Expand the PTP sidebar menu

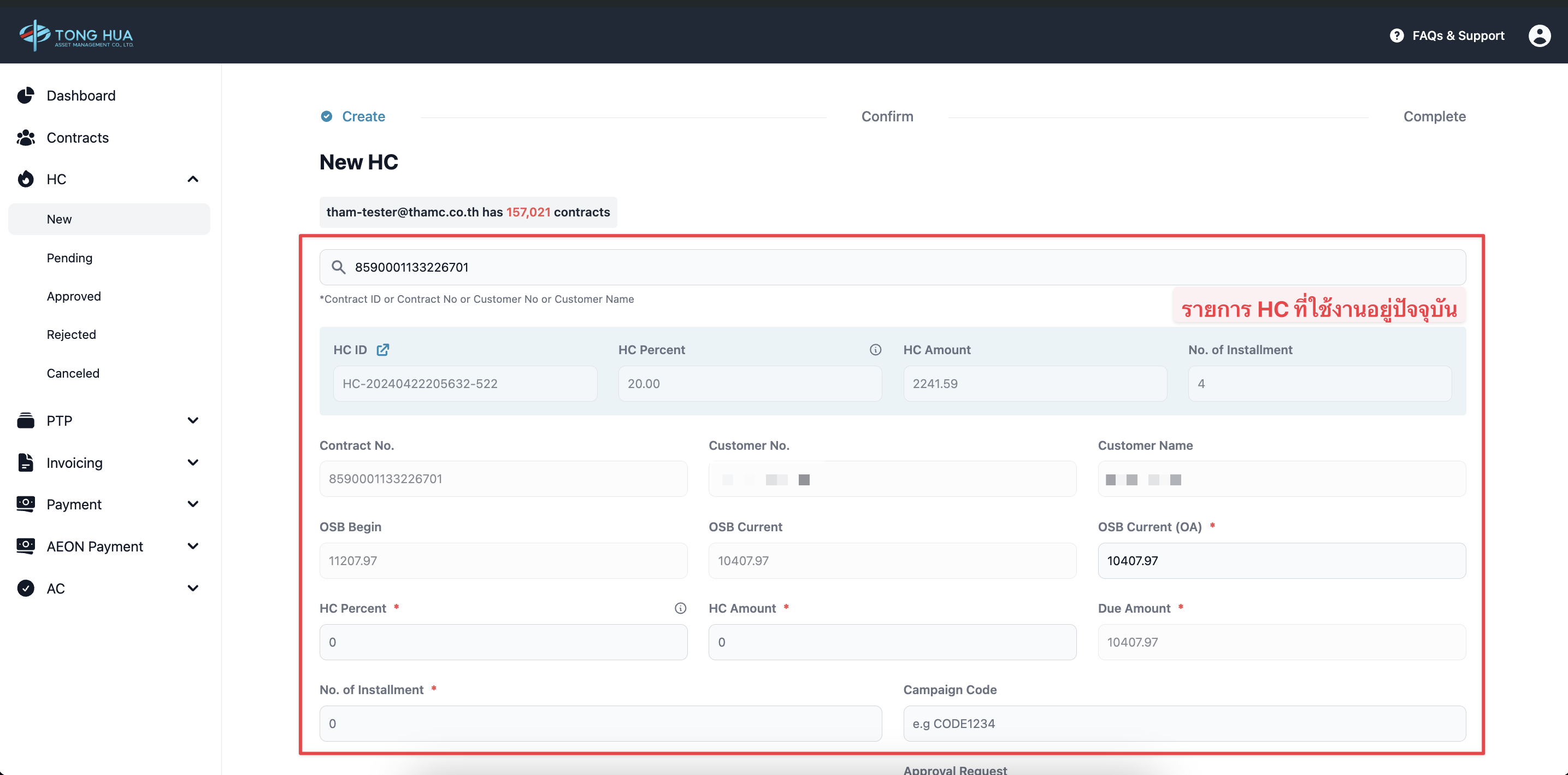coord(193,421)
